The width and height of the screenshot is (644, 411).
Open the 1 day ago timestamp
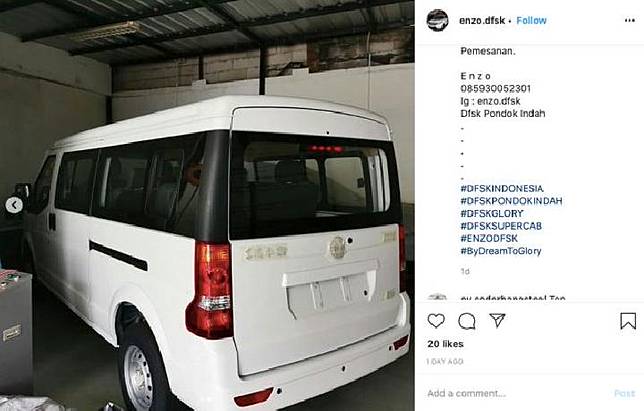click(445, 362)
